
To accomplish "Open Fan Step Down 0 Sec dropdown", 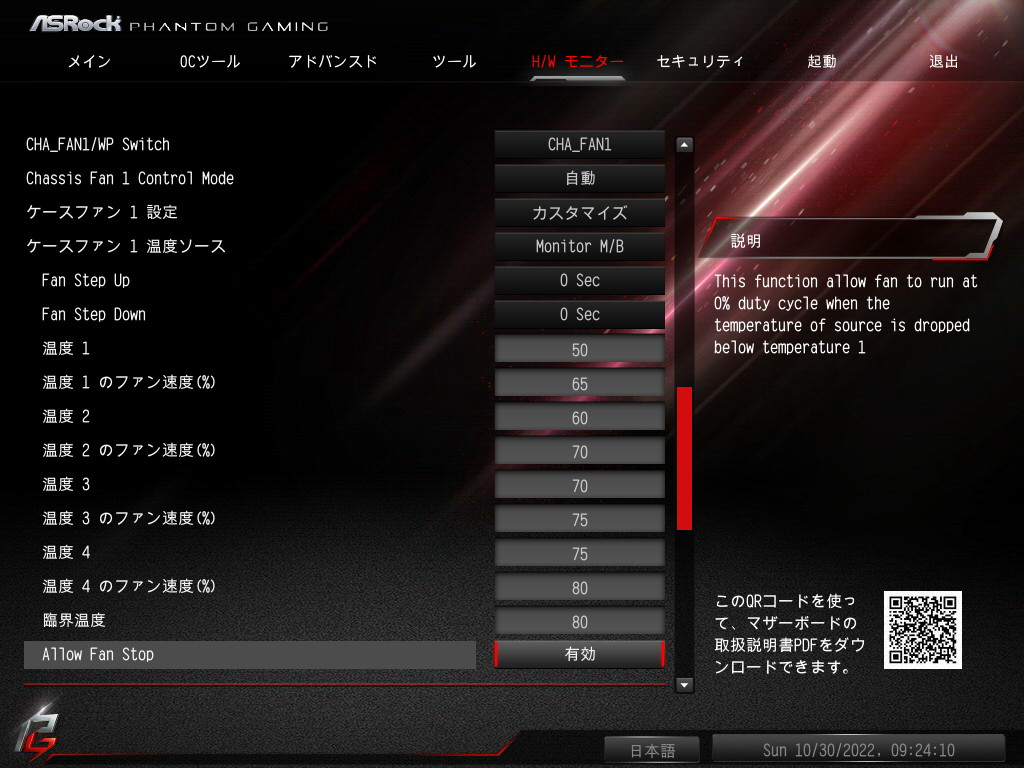I will pos(579,314).
